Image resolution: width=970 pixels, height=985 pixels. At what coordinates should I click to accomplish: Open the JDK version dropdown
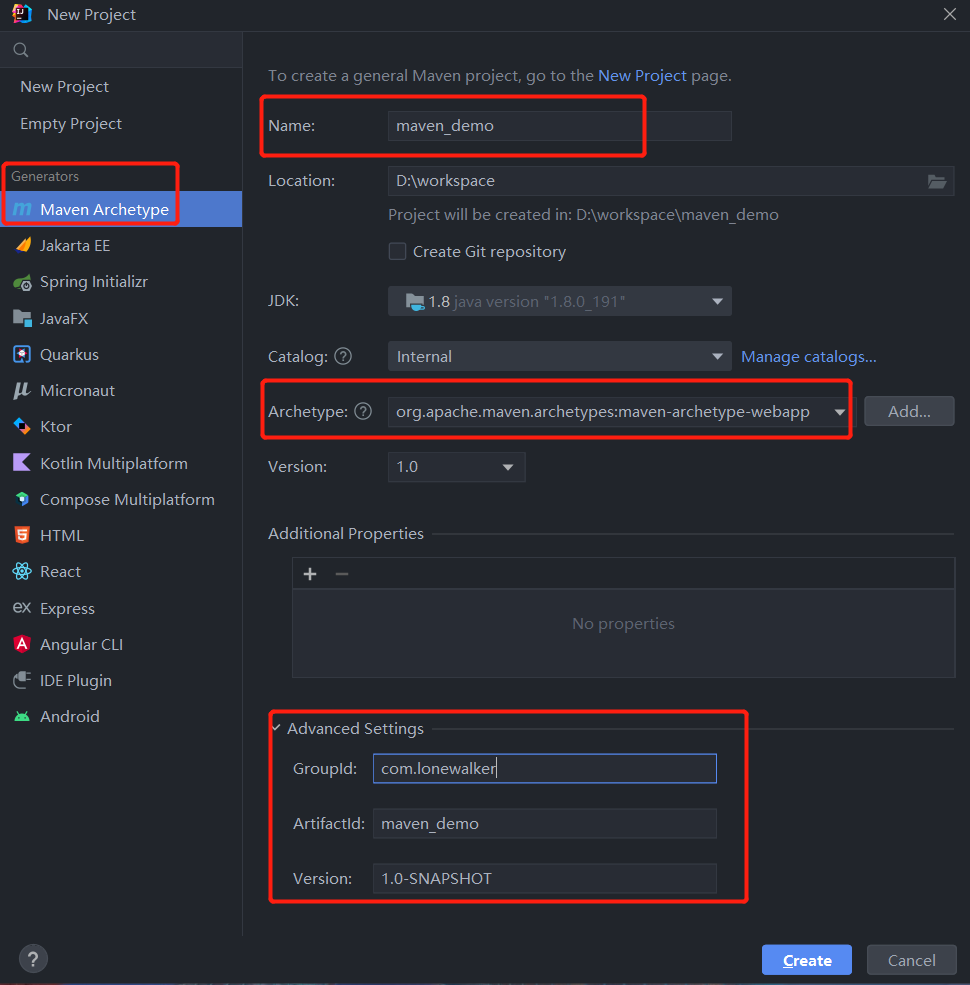tap(716, 301)
